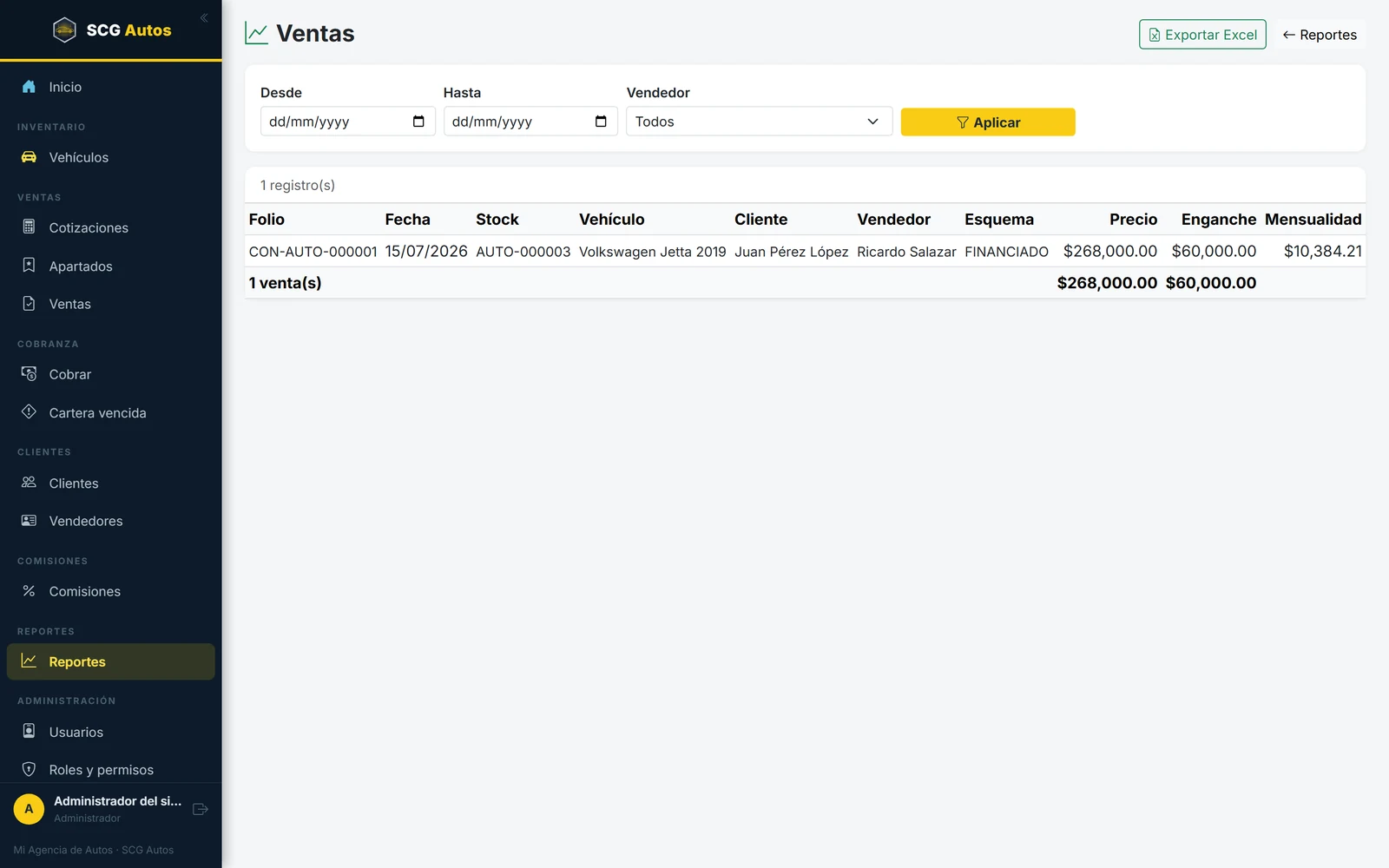Viewport: 1389px width, 868px height.
Task: Click the Ventas page title chart icon
Action: 257,34
